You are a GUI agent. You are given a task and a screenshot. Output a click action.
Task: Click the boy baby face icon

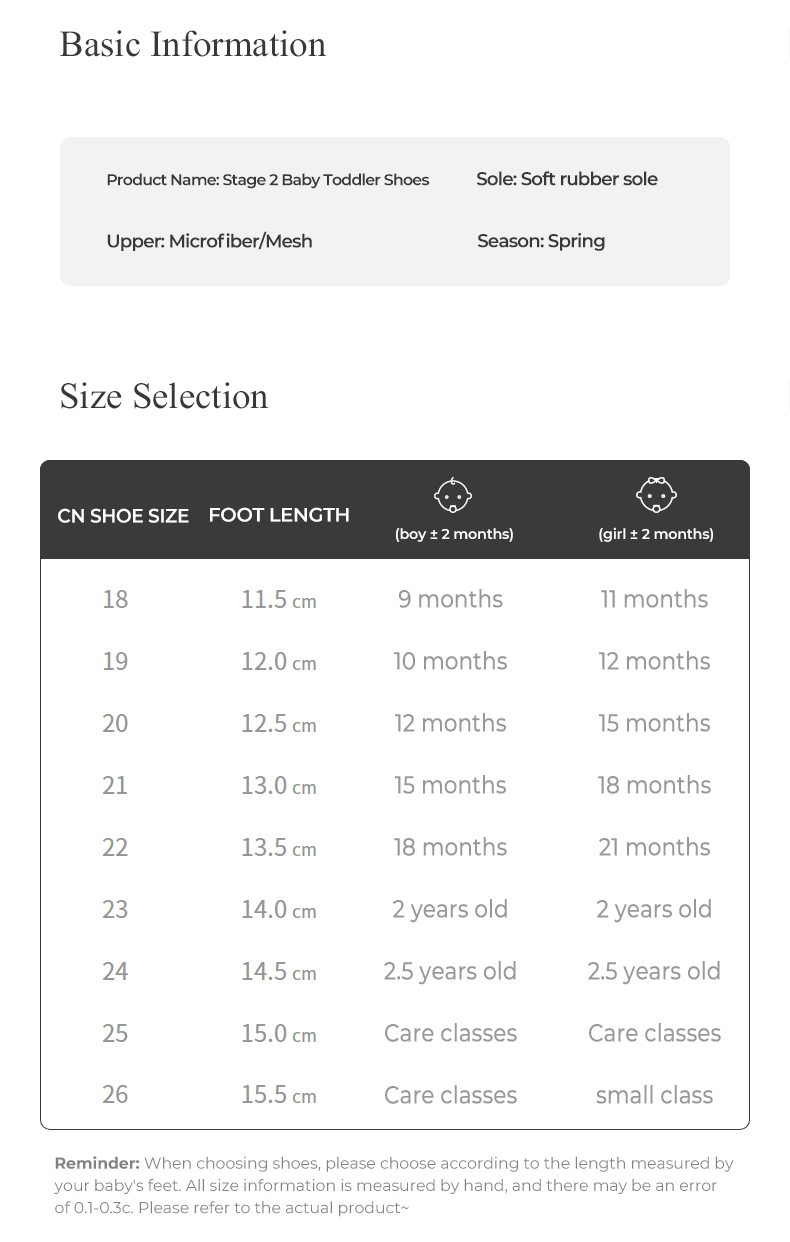tap(453, 494)
